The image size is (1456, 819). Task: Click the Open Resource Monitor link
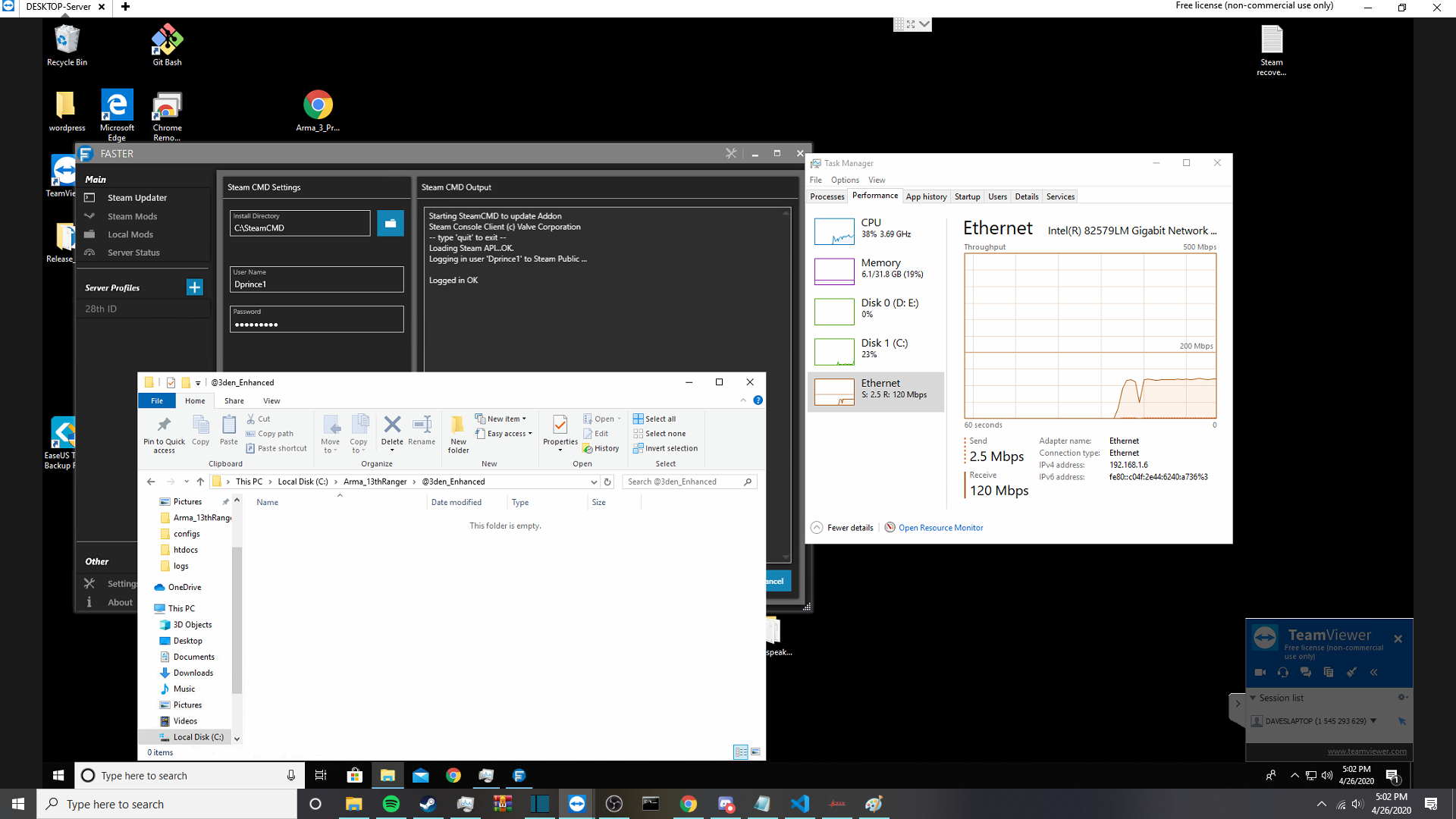tap(940, 527)
